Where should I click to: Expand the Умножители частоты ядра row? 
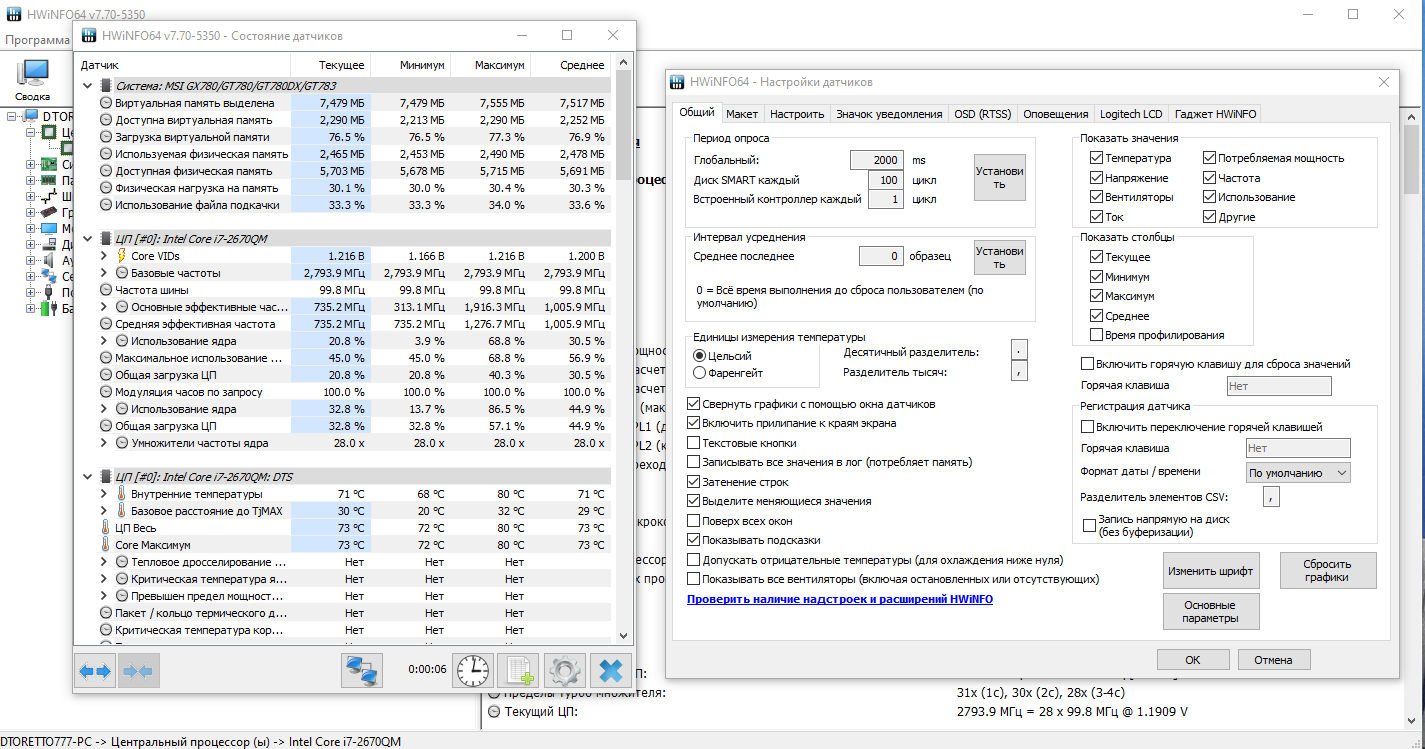[104, 443]
